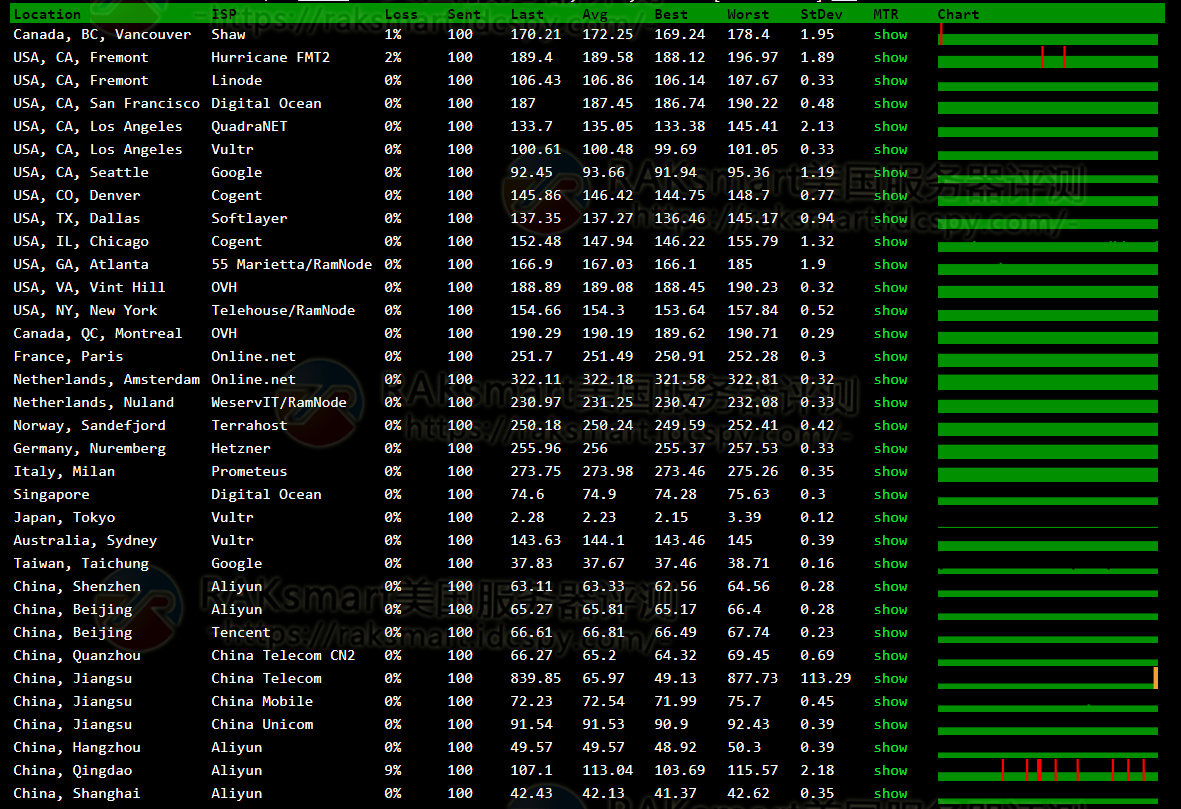Select the Worst column header
The image size is (1181, 809).
pos(748,14)
